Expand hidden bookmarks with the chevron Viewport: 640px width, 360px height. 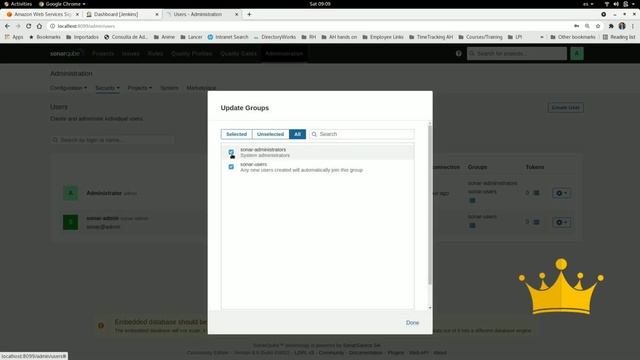point(542,37)
